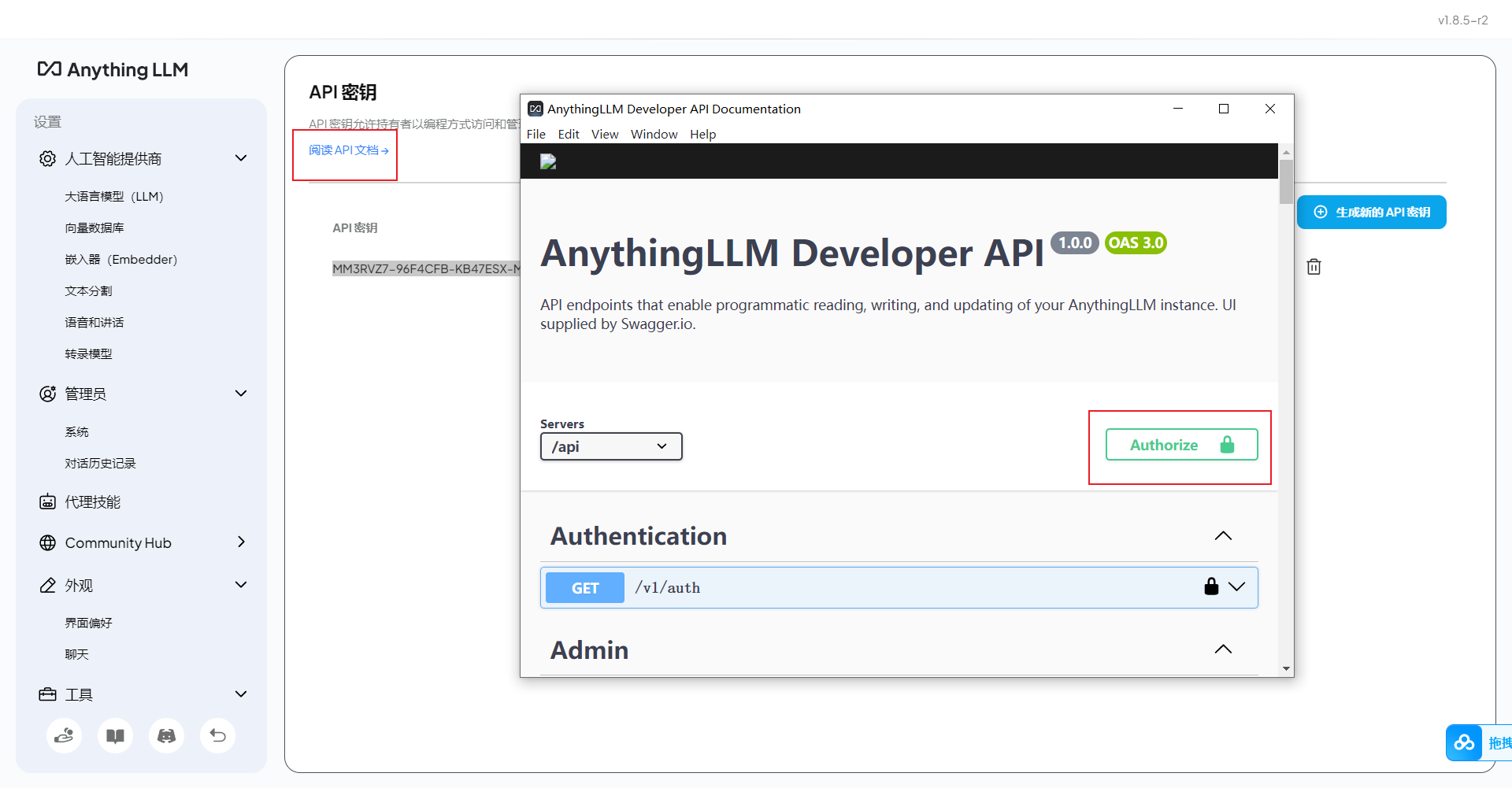This screenshot has width=1512, height=788.
Task: Click the Community Hub globe icon
Action: [48, 543]
